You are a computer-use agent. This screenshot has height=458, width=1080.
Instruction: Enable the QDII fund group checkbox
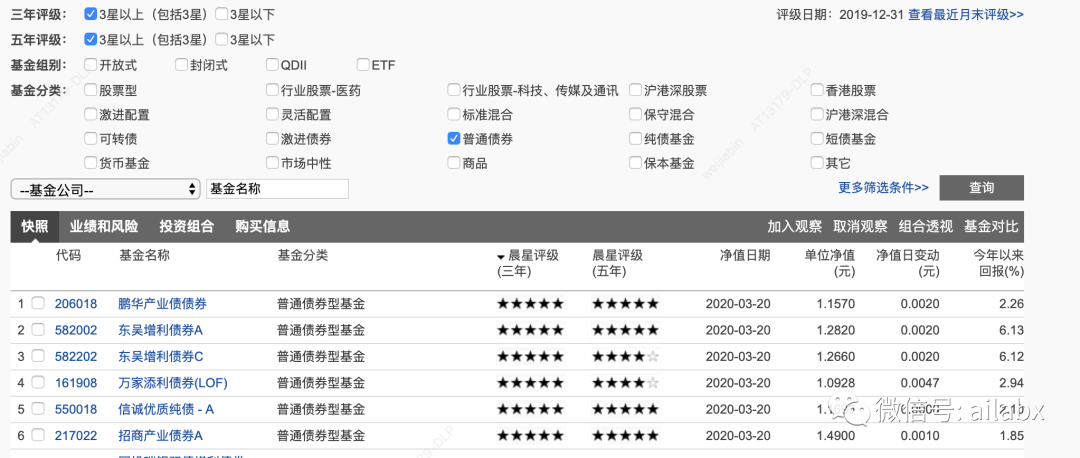click(x=272, y=65)
